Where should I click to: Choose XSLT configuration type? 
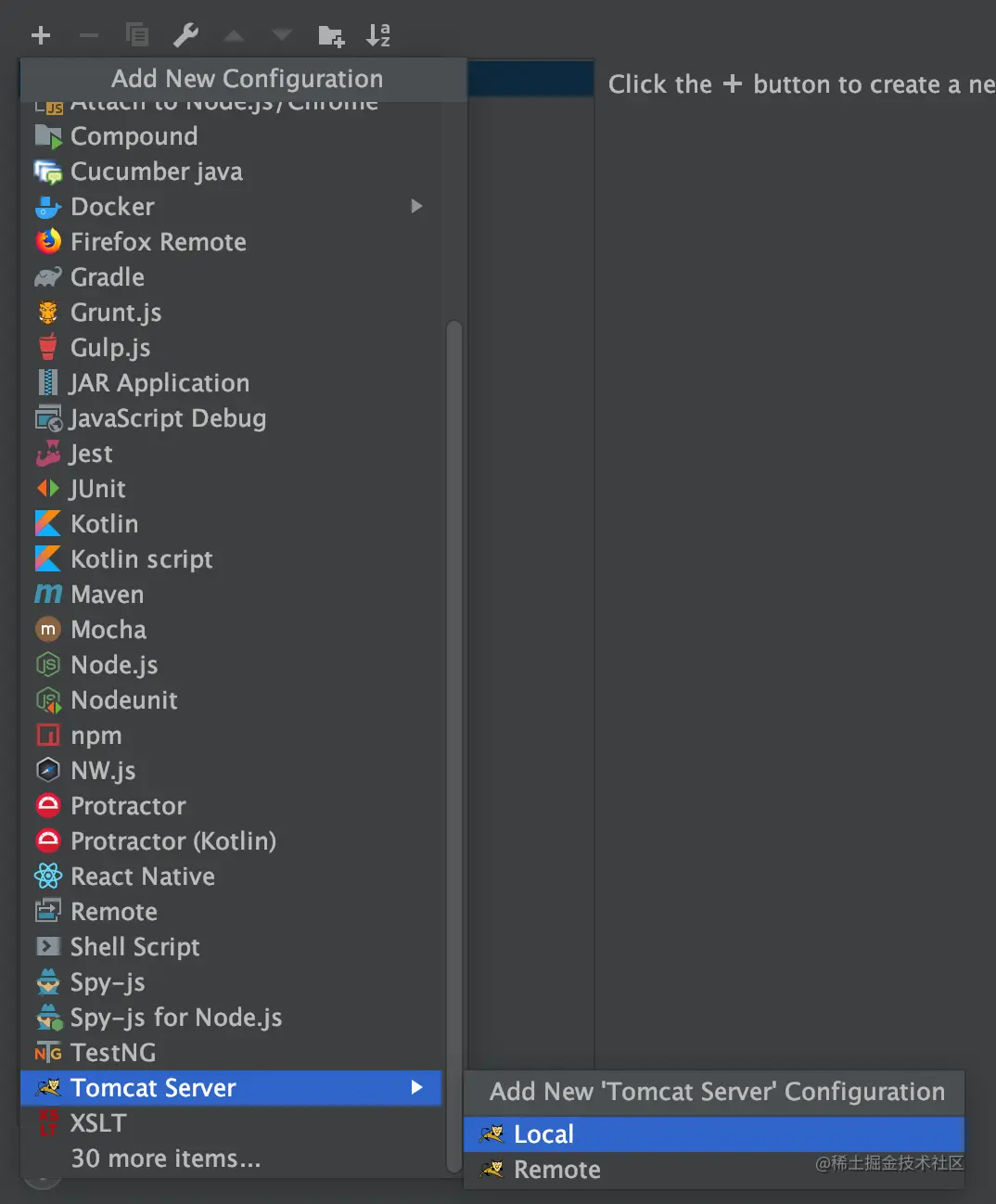[231, 1123]
